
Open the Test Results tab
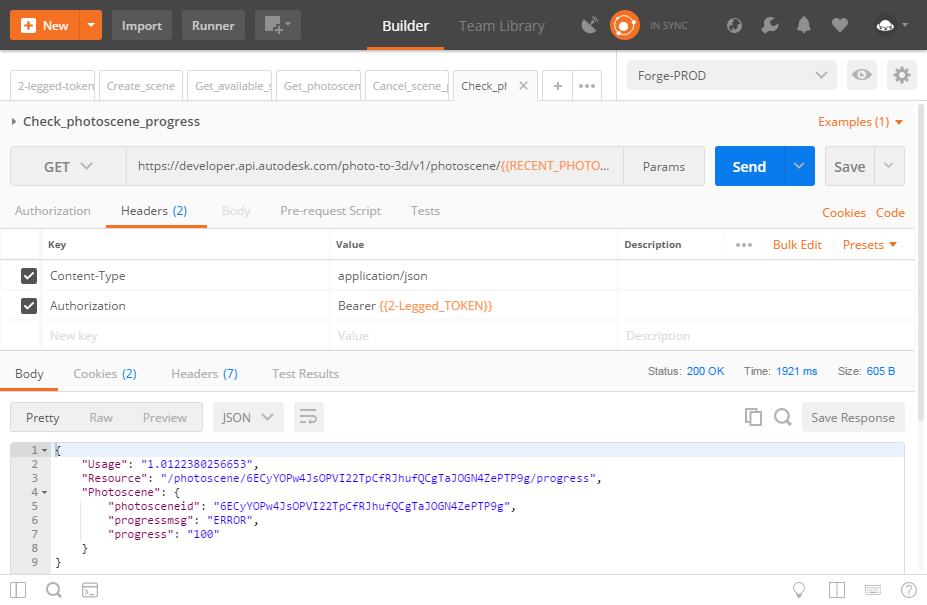coord(305,374)
